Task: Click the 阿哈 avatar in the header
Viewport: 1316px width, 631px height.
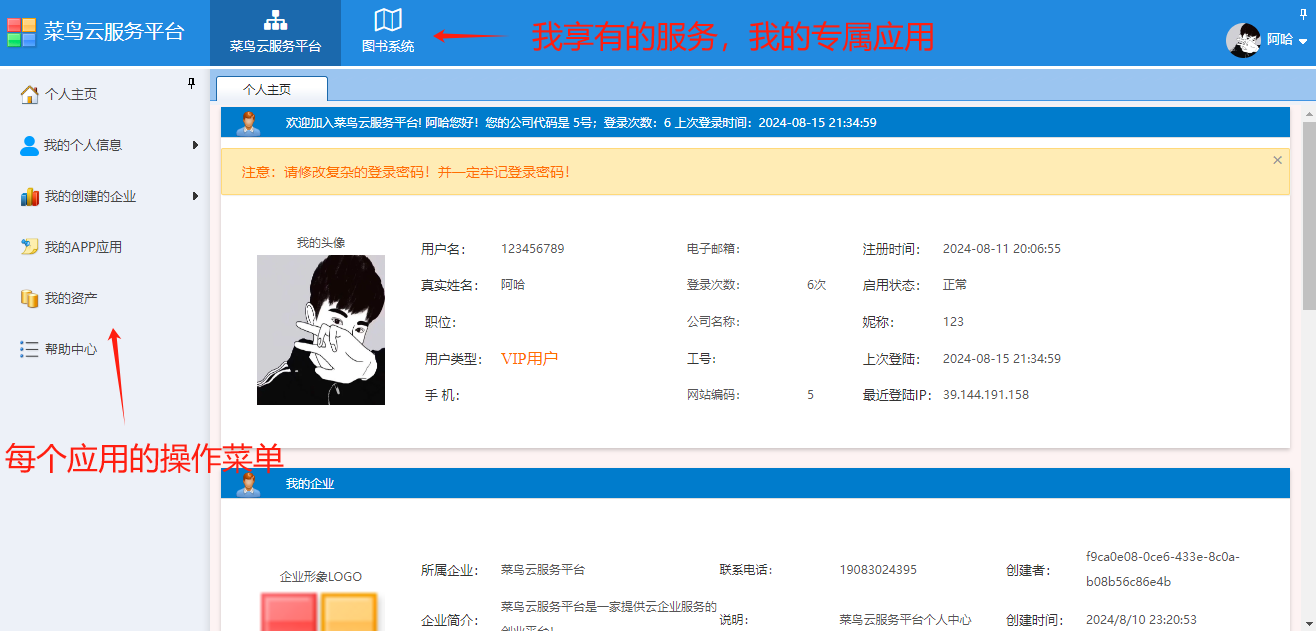Action: pyautogui.click(x=1243, y=40)
